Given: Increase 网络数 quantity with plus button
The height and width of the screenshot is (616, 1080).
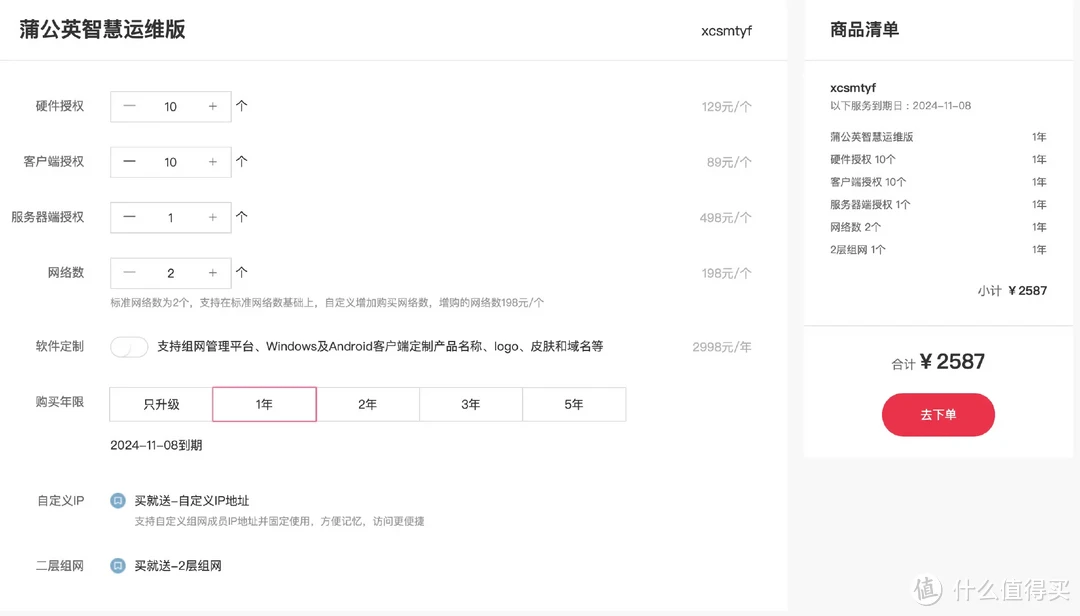Looking at the screenshot, I should [212, 273].
